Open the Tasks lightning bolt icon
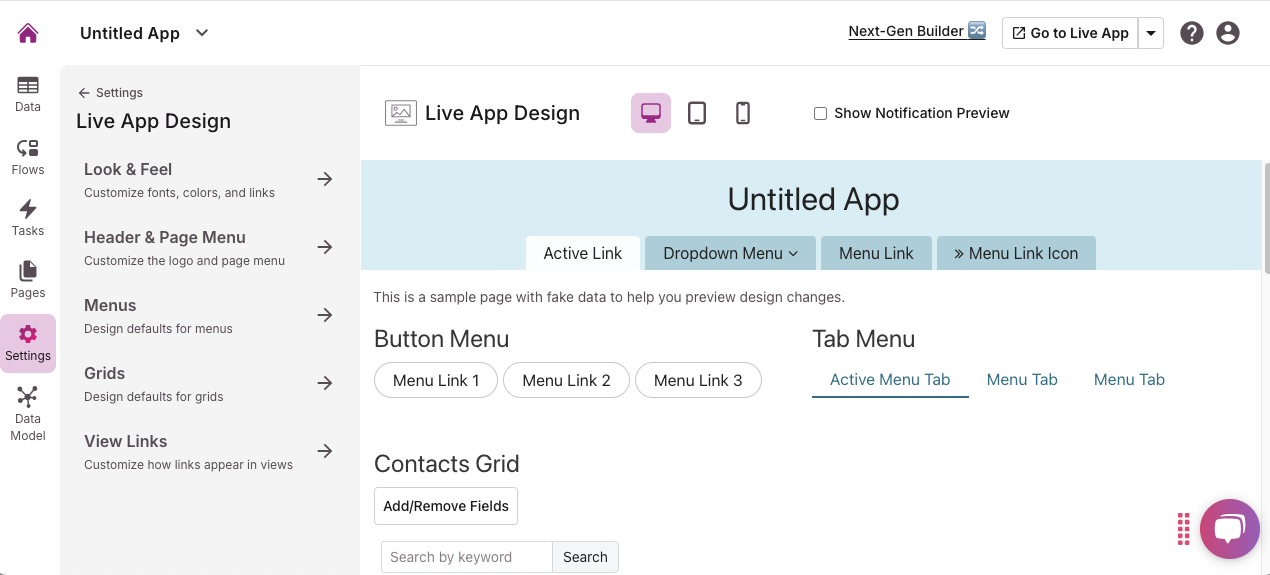Viewport: 1270px width, 575px height. [28, 218]
